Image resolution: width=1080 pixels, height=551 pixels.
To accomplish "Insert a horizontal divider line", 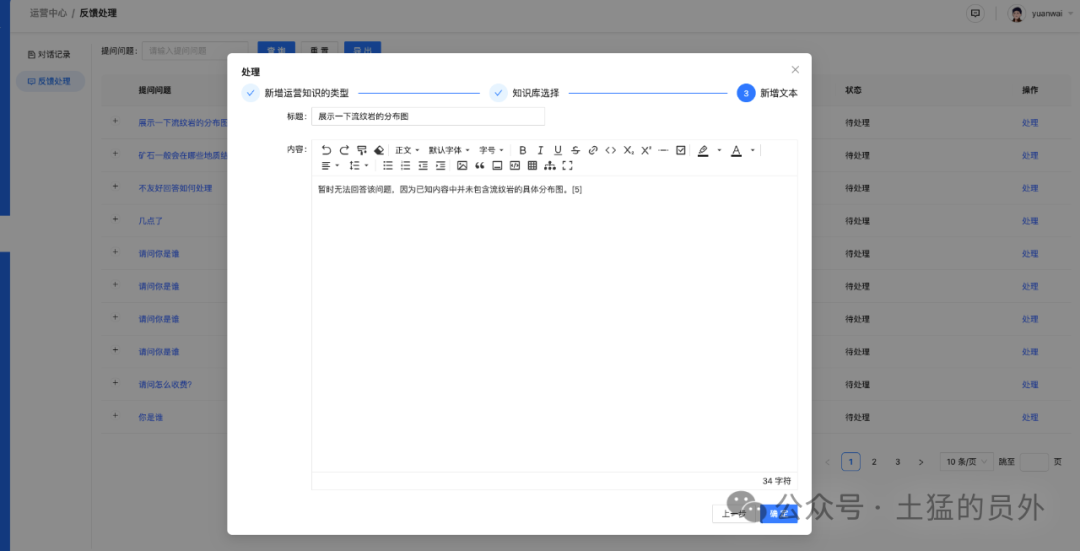I will (x=663, y=150).
